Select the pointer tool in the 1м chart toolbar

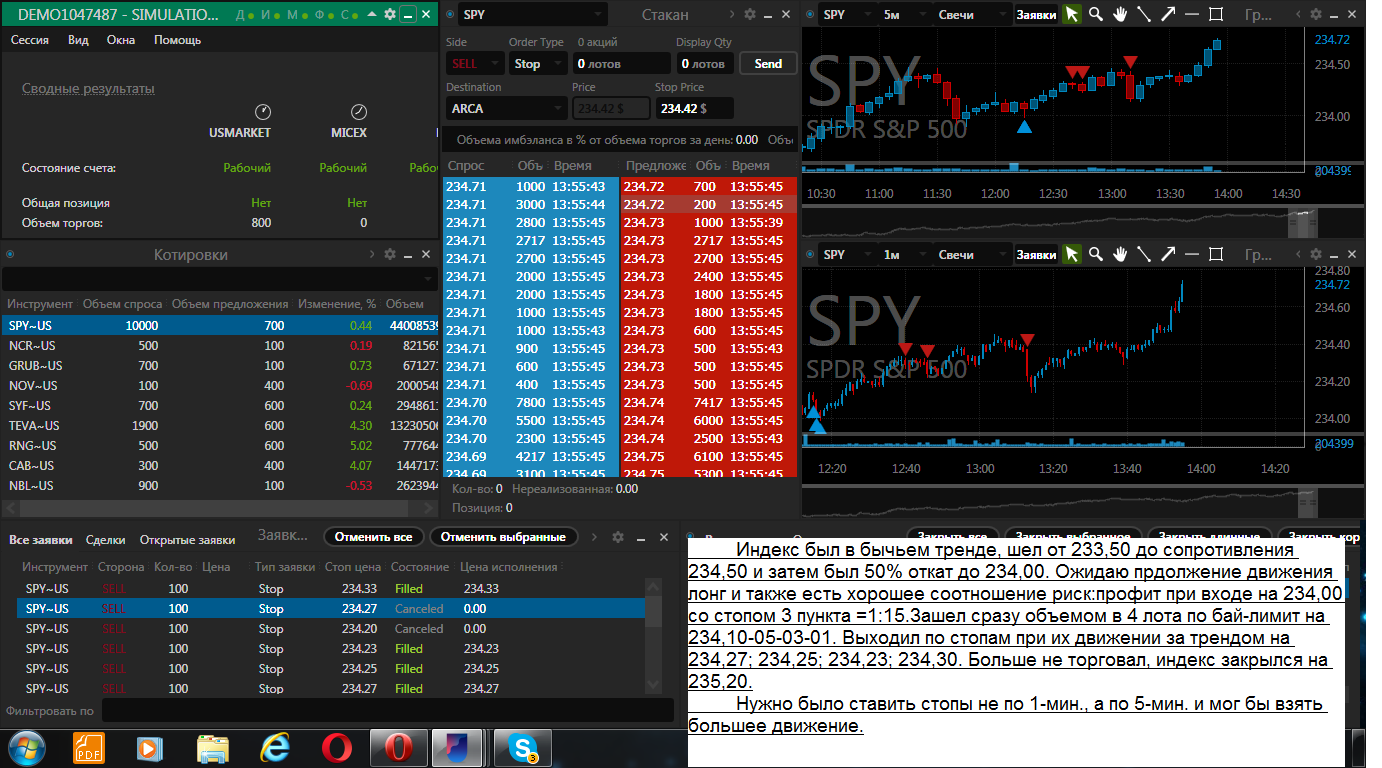(x=1071, y=254)
